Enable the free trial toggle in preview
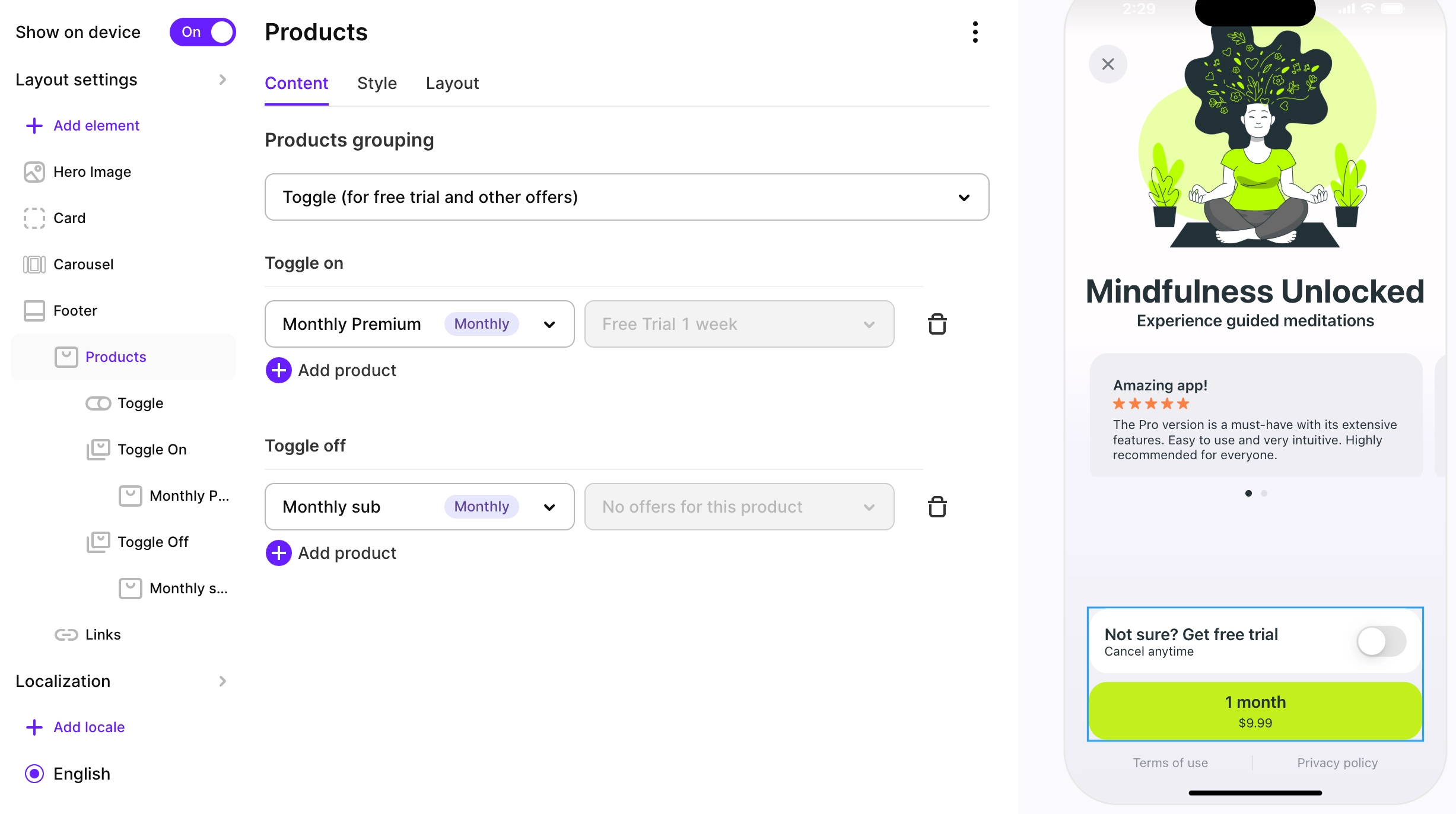This screenshot has height=814, width=1456. coord(1381,641)
